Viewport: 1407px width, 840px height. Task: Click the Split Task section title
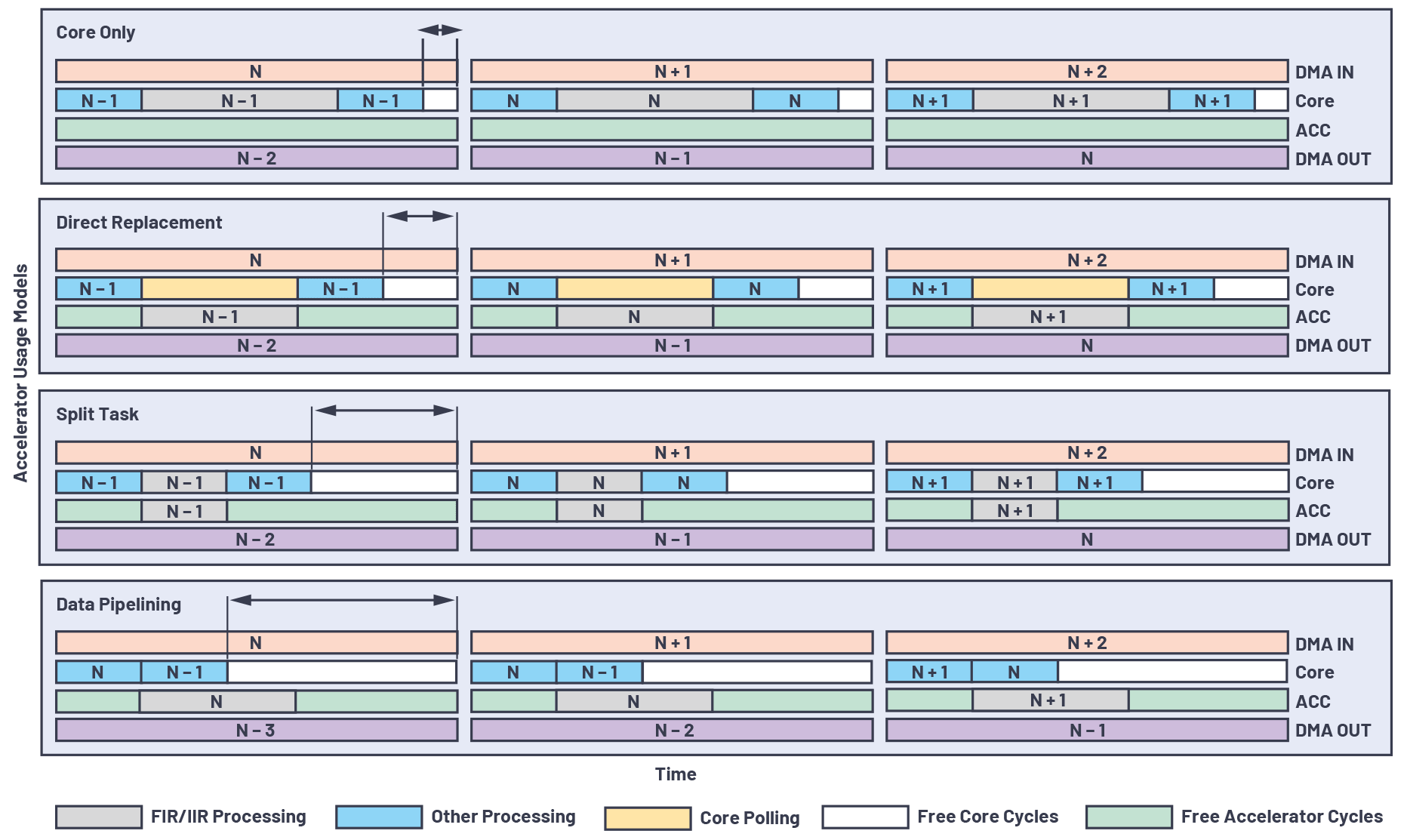[x=97, y=414]
